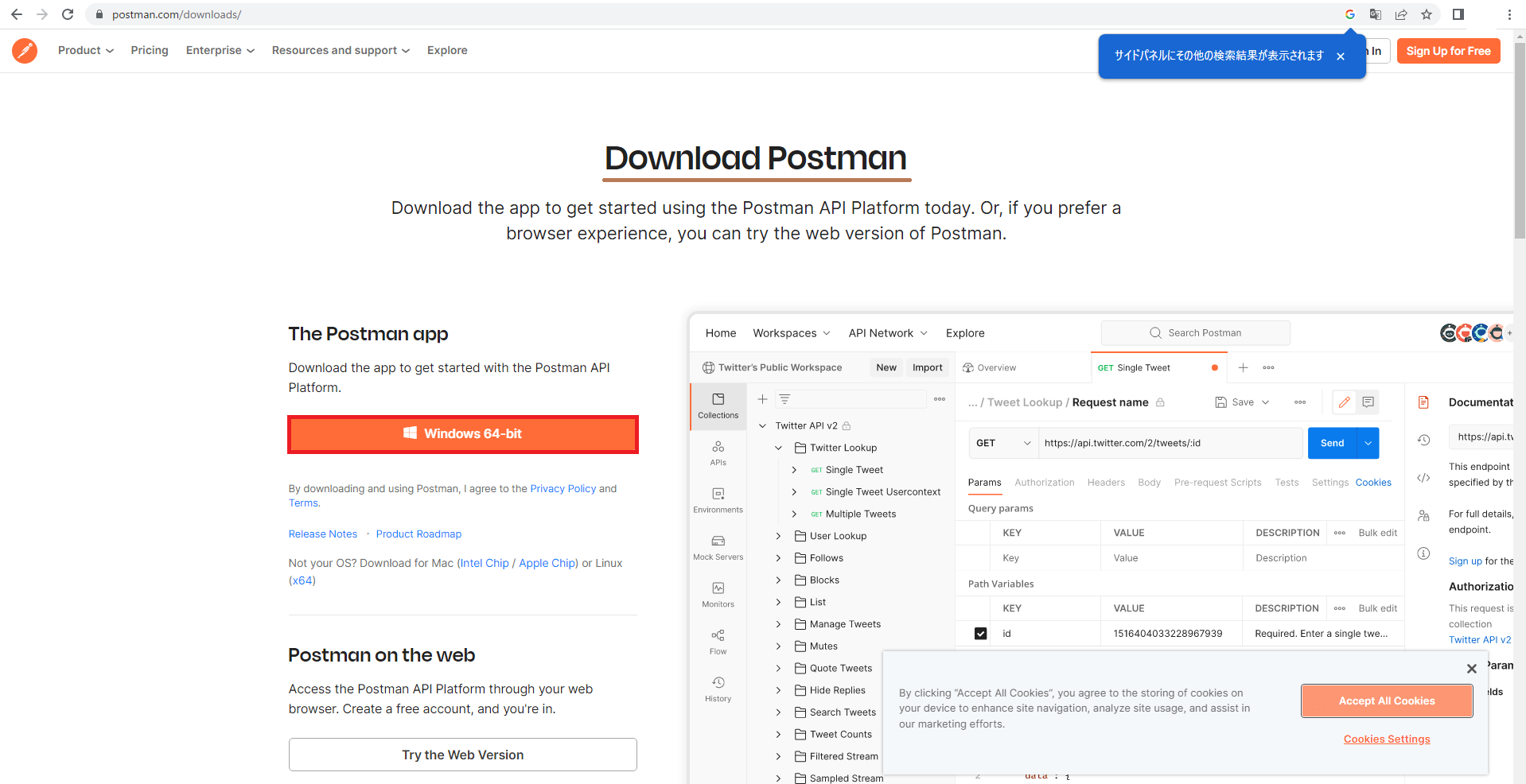Click Try the Web Version

pos(463,755)
